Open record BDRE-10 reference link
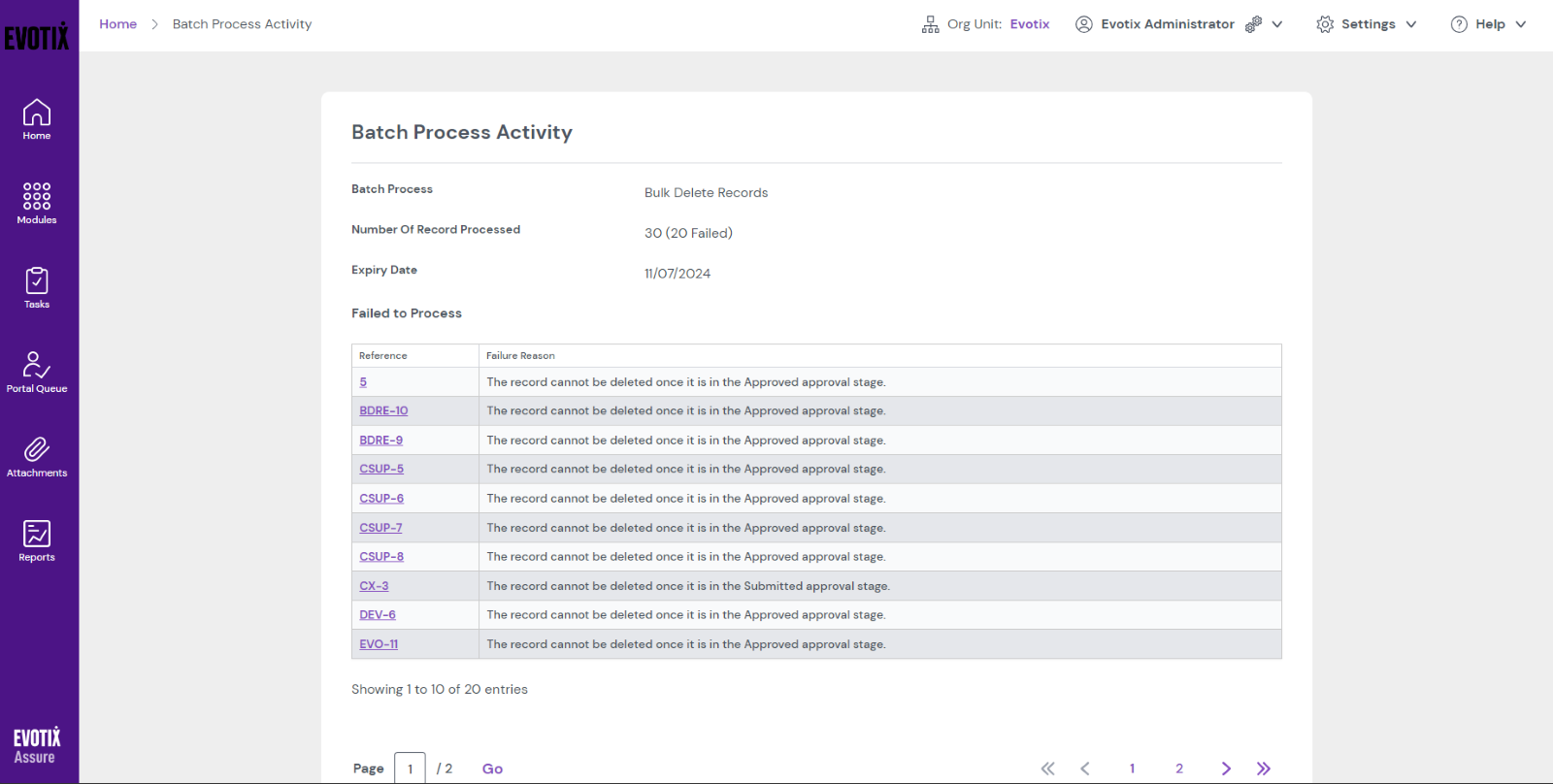Screen dimensions: 1553x784 click(383, 411)
